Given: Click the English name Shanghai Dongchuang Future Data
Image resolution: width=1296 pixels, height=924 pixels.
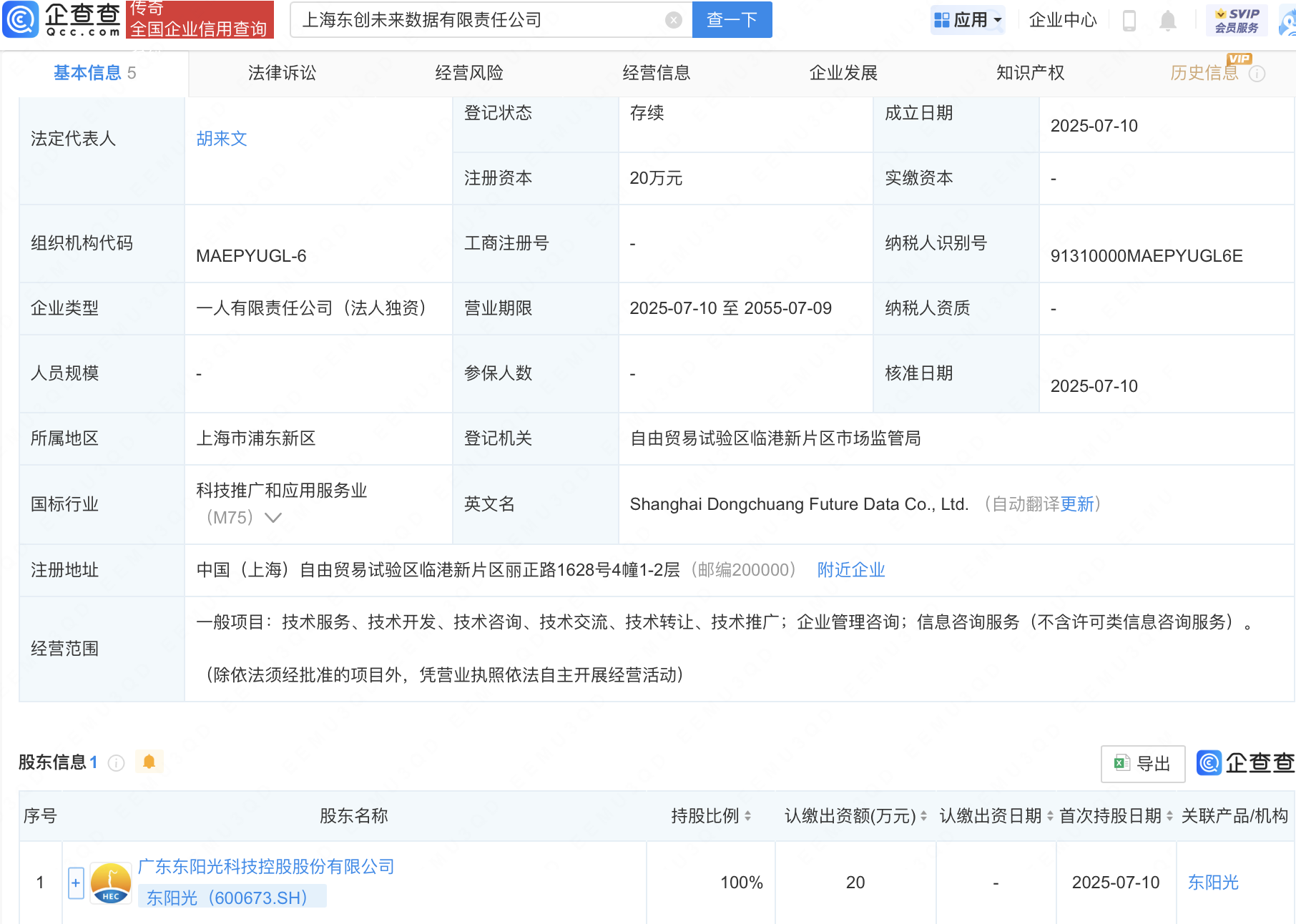Looking at the screenshot, I should [799, 504].
